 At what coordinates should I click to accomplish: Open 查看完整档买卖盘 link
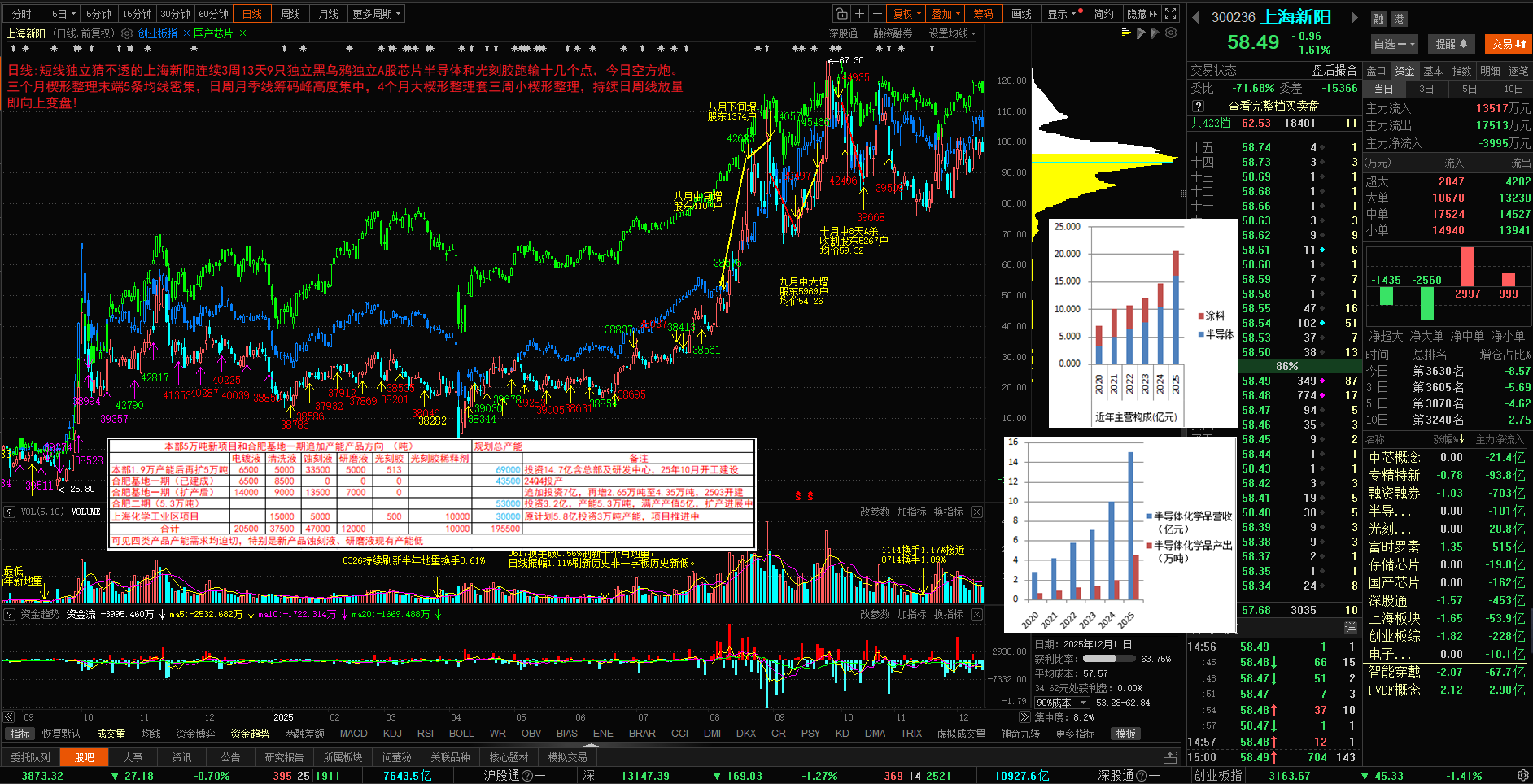[1273, 107]
